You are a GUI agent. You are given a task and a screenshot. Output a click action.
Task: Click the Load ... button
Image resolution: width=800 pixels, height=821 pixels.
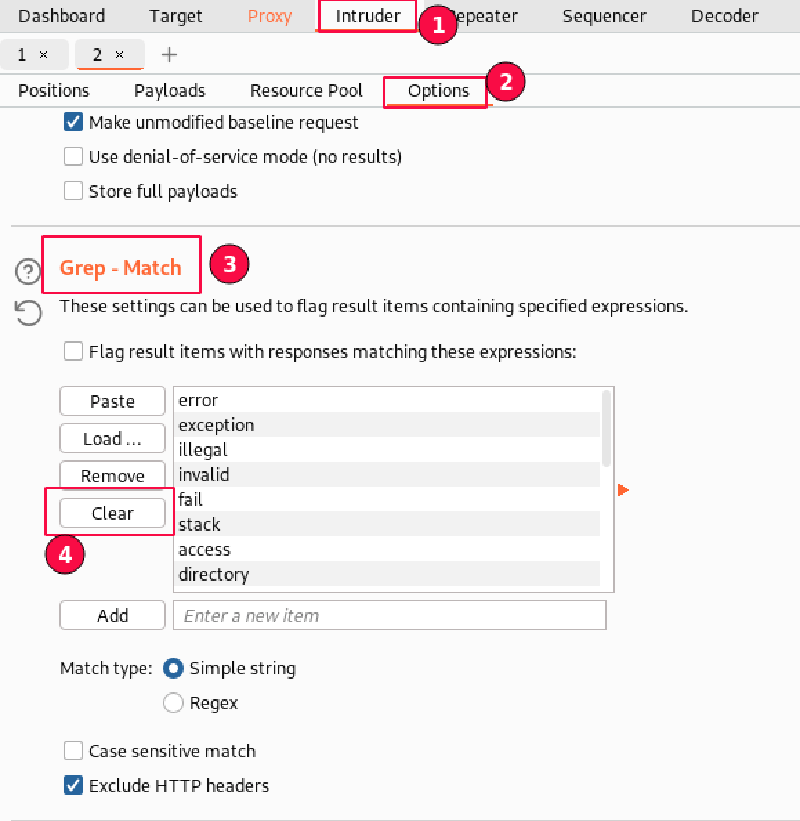point(112,439)
